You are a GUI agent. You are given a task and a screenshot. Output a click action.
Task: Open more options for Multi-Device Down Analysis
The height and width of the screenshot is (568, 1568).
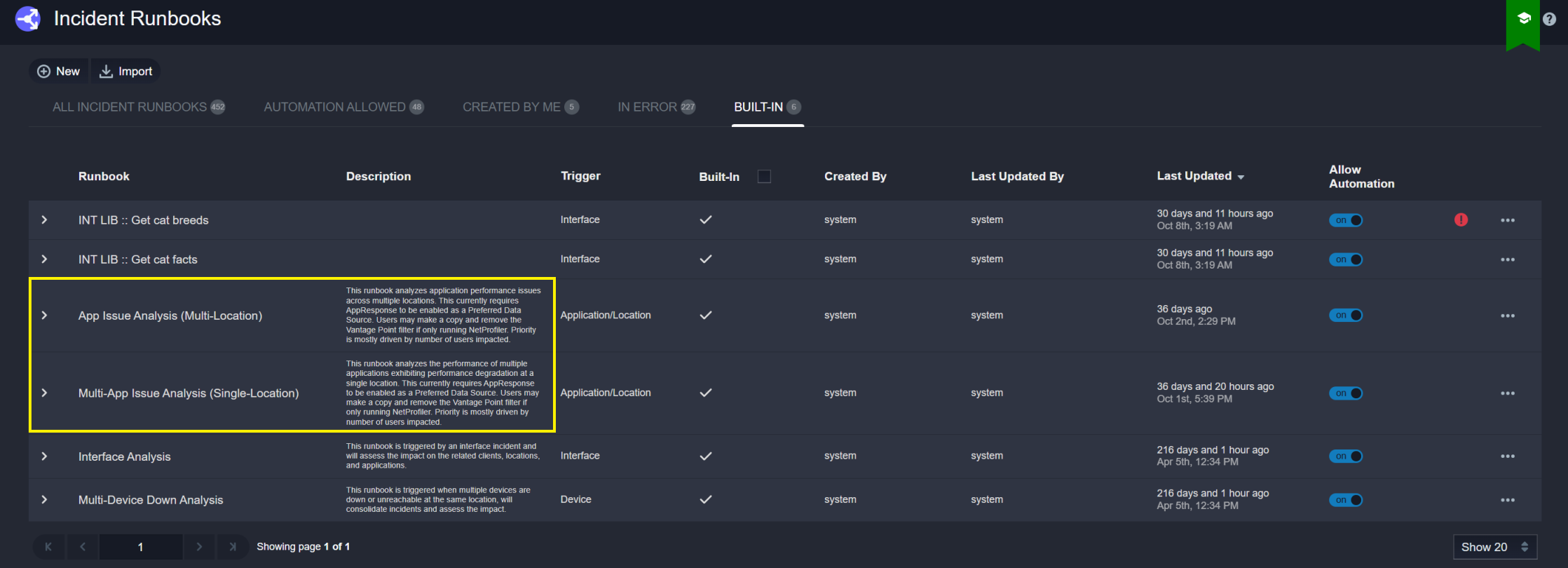pyautogui.click(x=1508, y=500)
